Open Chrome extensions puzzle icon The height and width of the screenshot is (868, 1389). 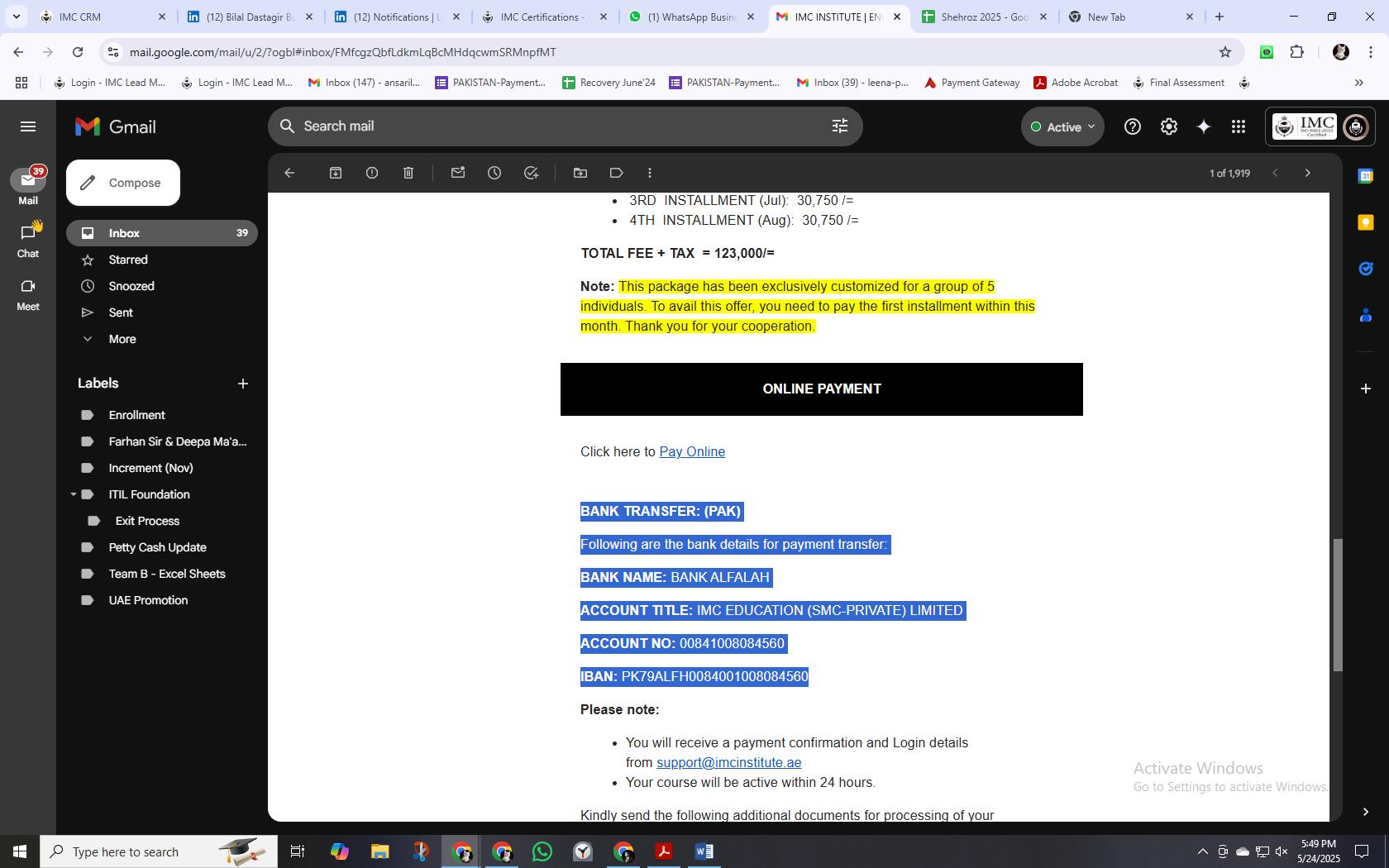click(x=1297, y=52)
